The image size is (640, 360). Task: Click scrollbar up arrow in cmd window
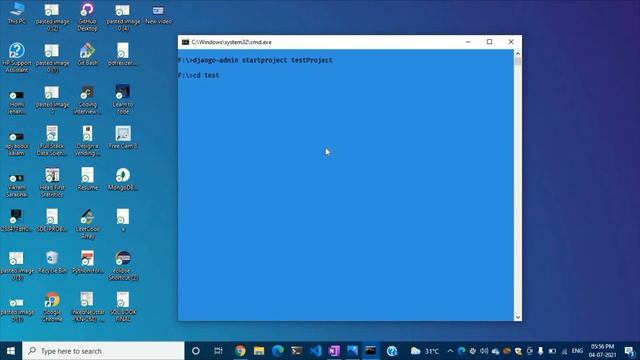[x=518, y=53]
